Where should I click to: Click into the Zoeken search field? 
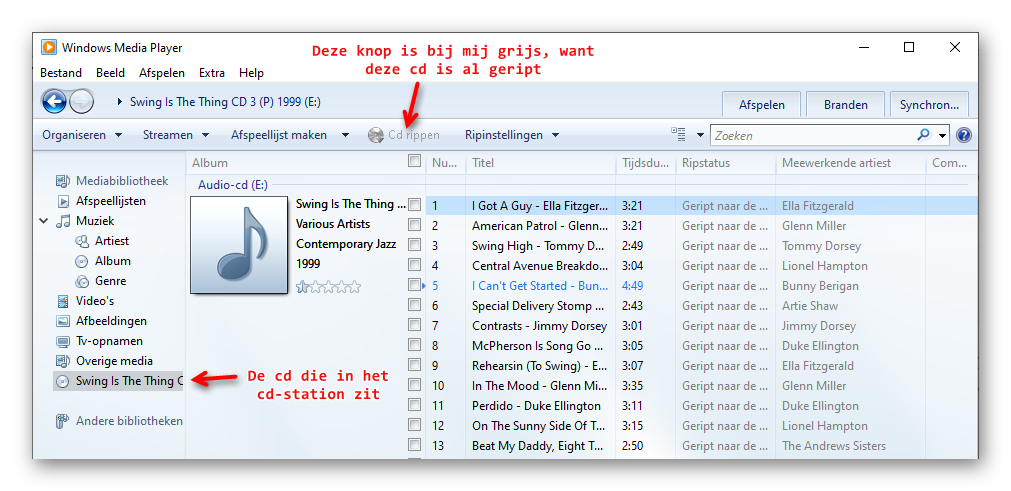pos(810,135)
